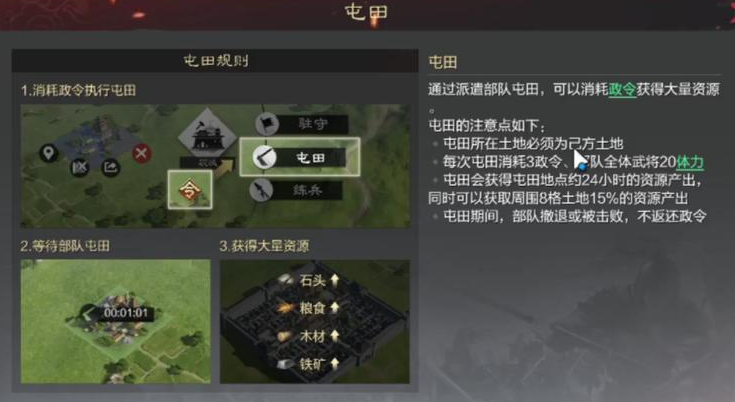The image size is (735, 402).
Task: Click the city building diamond icon
Action: click(207, 135)
